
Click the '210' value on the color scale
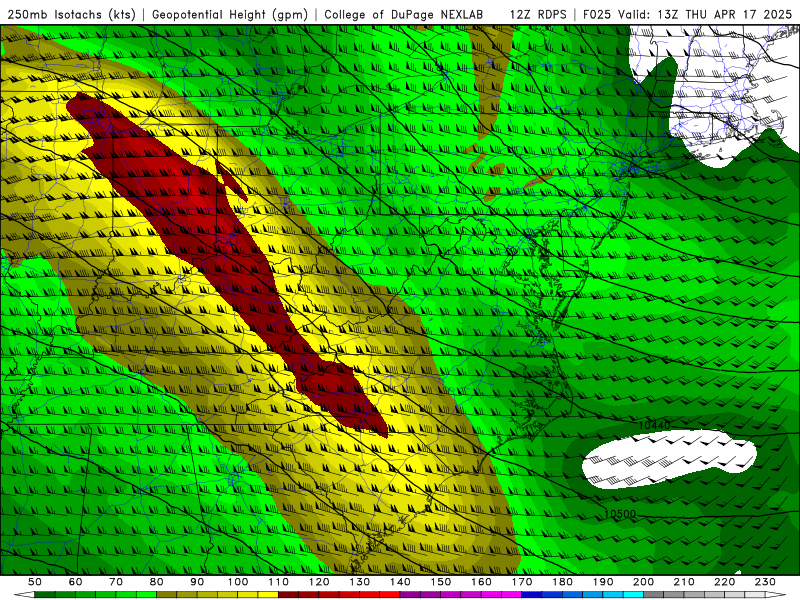click(x=684, y=582)
